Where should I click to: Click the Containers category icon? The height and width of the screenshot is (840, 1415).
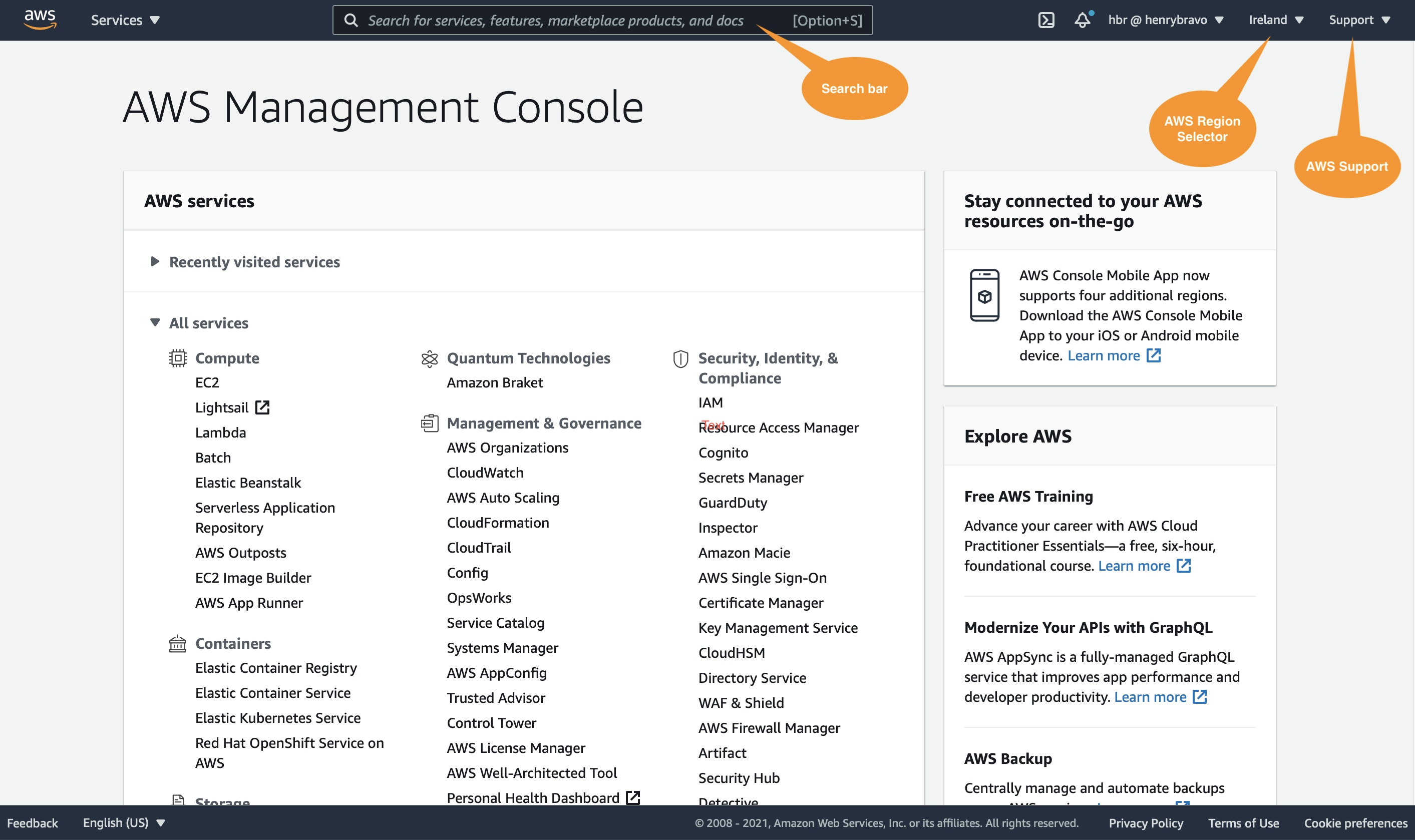pyautogui.click(x=178, y=644)
